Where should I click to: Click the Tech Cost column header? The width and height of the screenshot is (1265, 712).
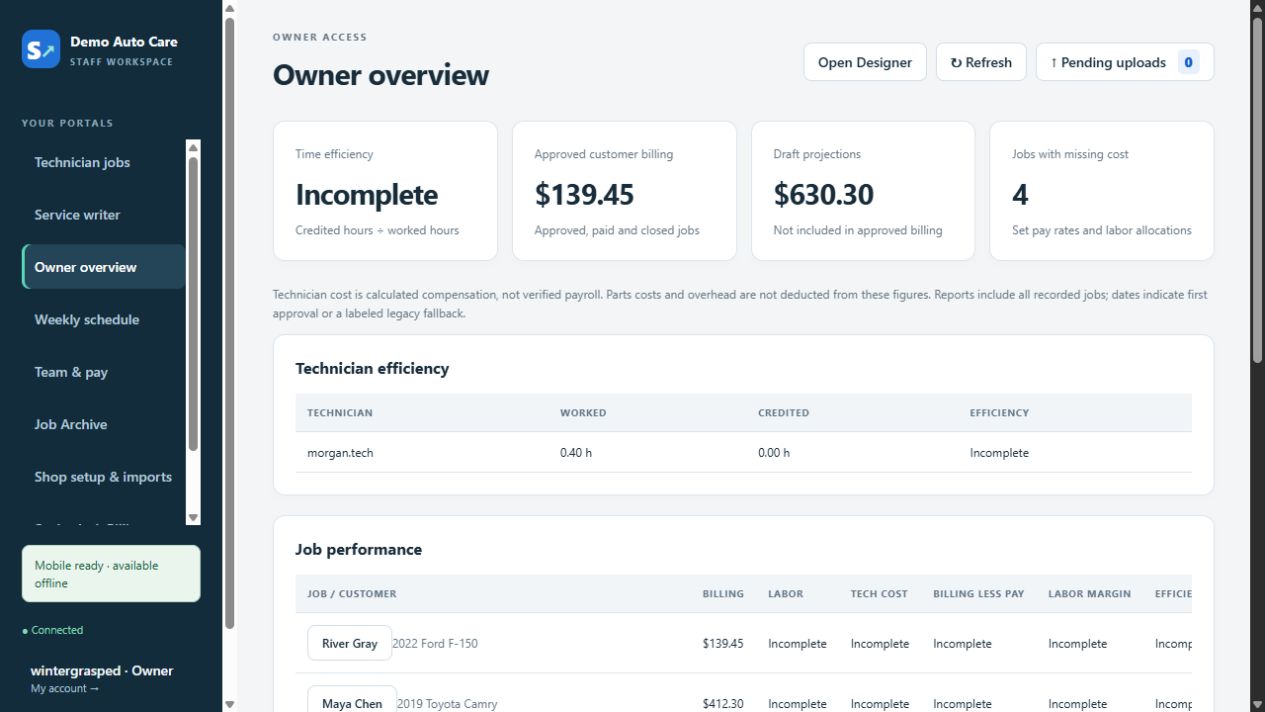879,594
